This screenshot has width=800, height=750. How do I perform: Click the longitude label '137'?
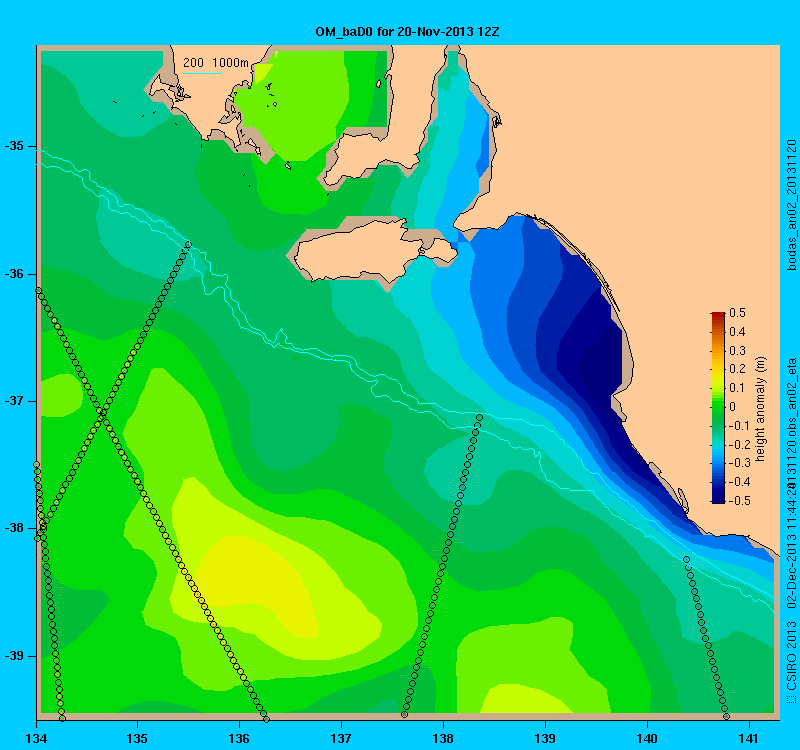click(341, 738)
